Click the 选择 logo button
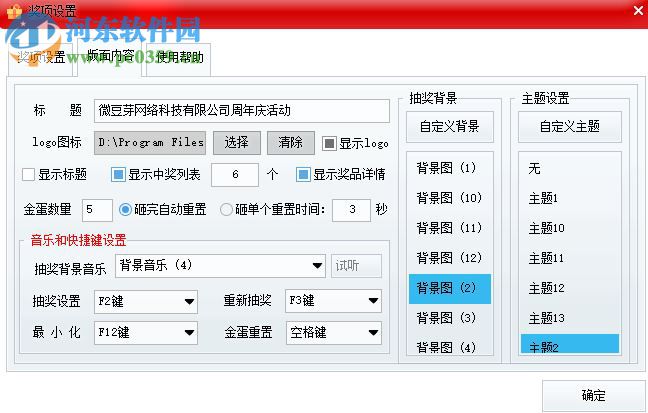 (x=237, y=143)
